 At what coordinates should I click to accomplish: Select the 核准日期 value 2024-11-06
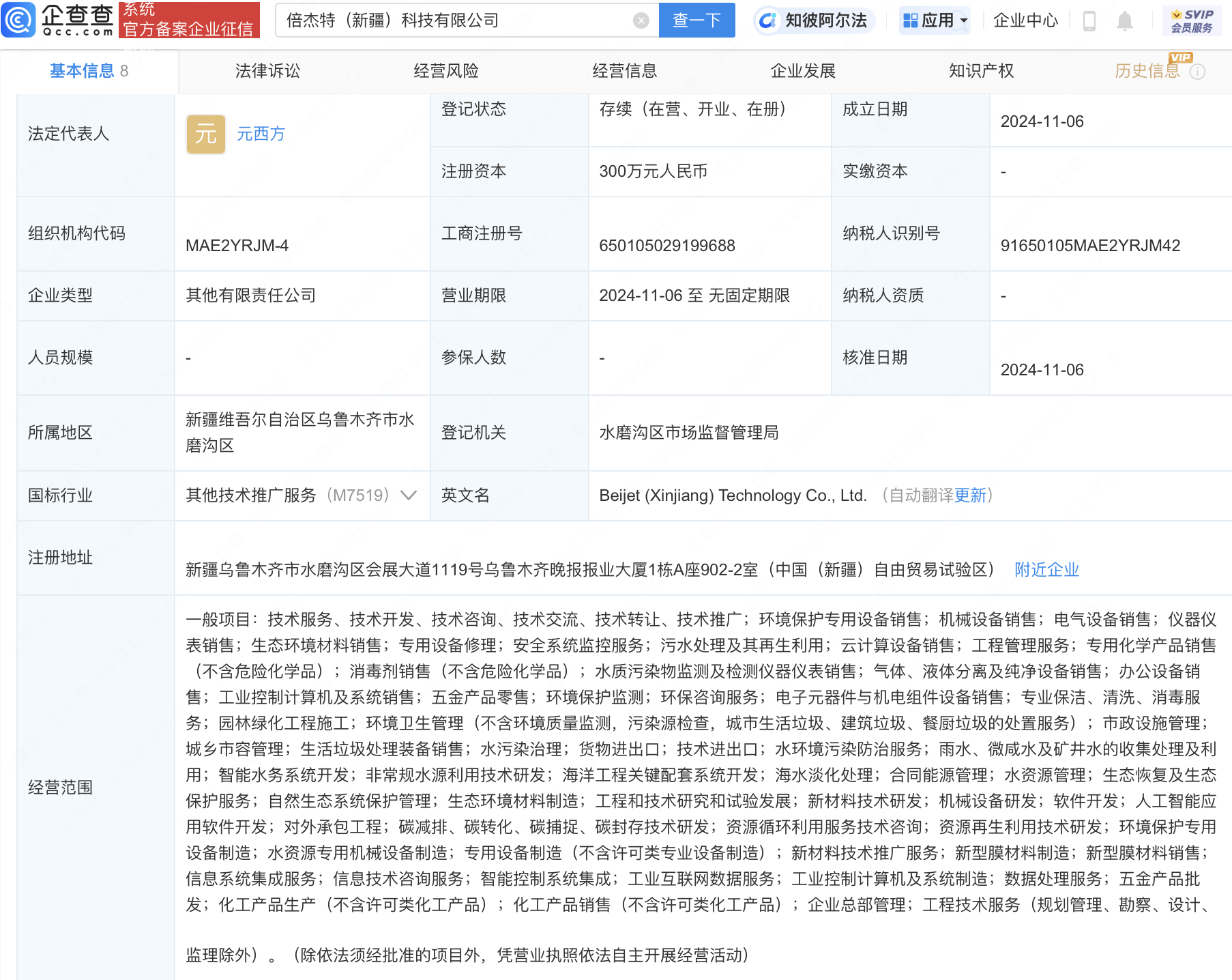point(1042,370)
